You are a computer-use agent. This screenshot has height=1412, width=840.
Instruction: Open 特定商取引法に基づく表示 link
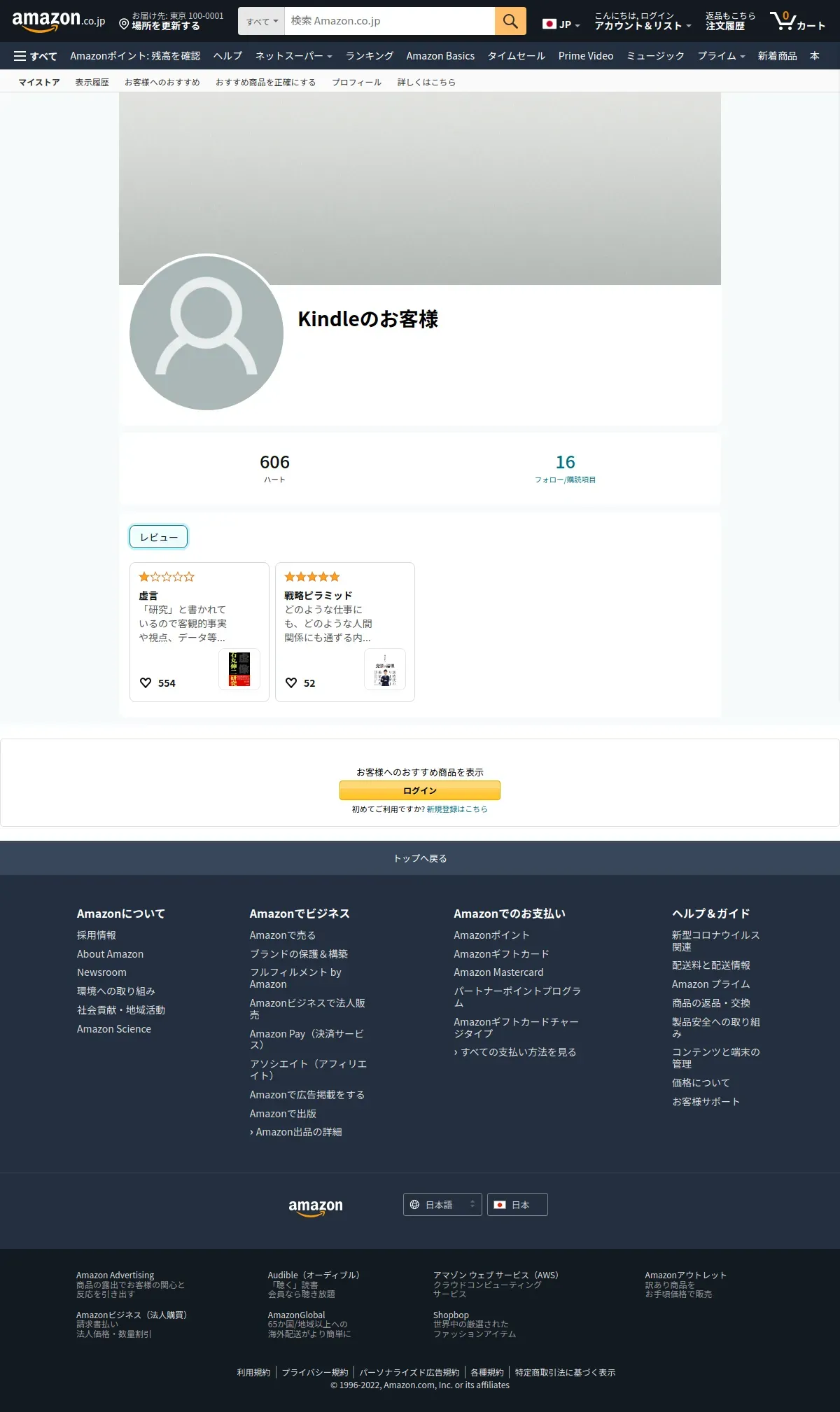565,1373
